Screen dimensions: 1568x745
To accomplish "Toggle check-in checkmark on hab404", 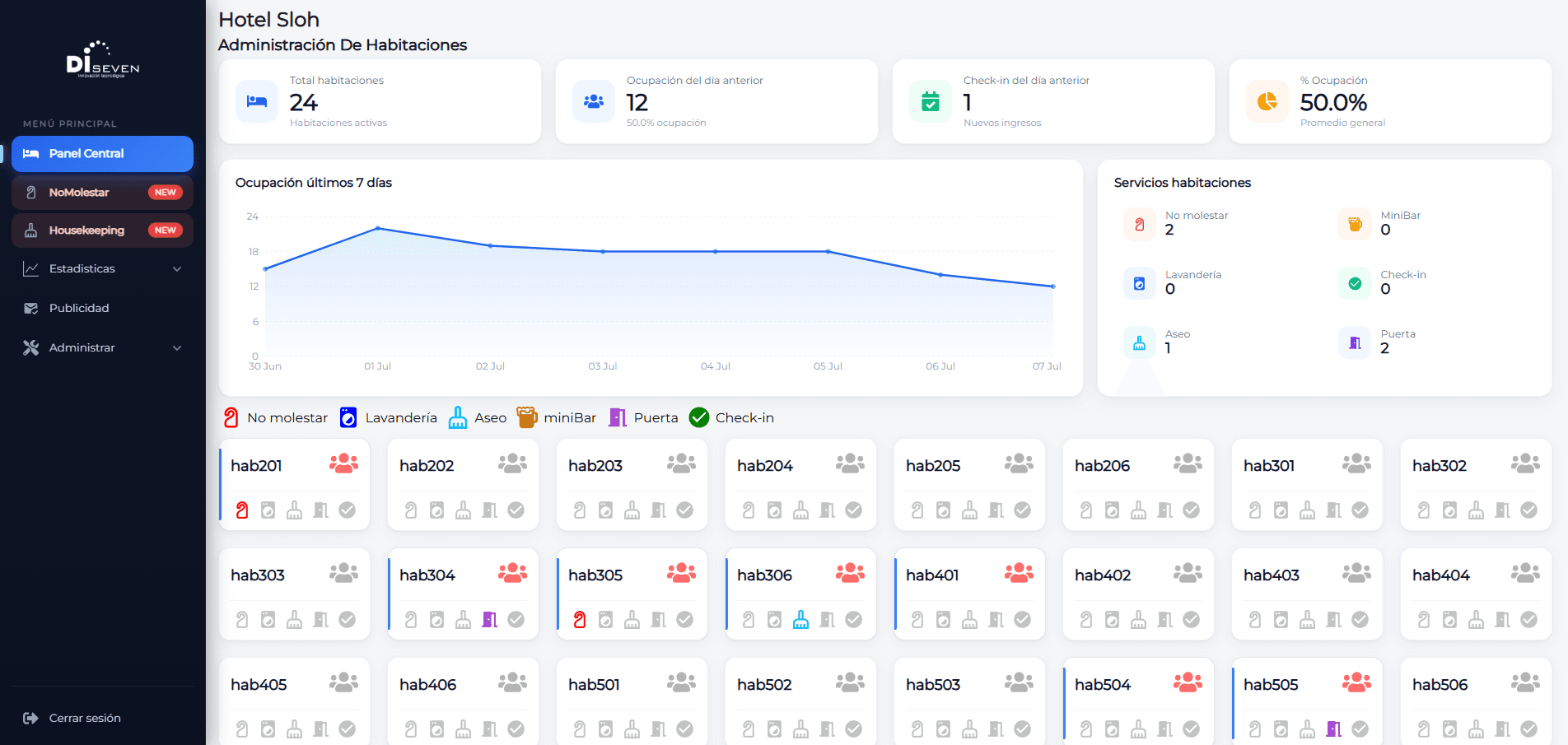I will click(x=1529, y=620).
